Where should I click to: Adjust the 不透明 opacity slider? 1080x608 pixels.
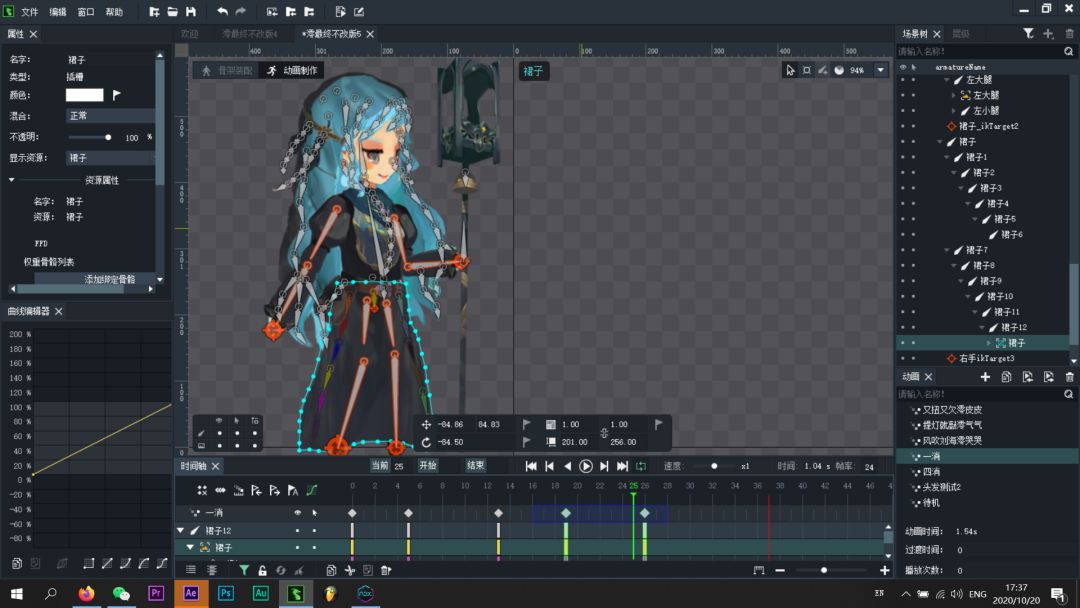108,137
